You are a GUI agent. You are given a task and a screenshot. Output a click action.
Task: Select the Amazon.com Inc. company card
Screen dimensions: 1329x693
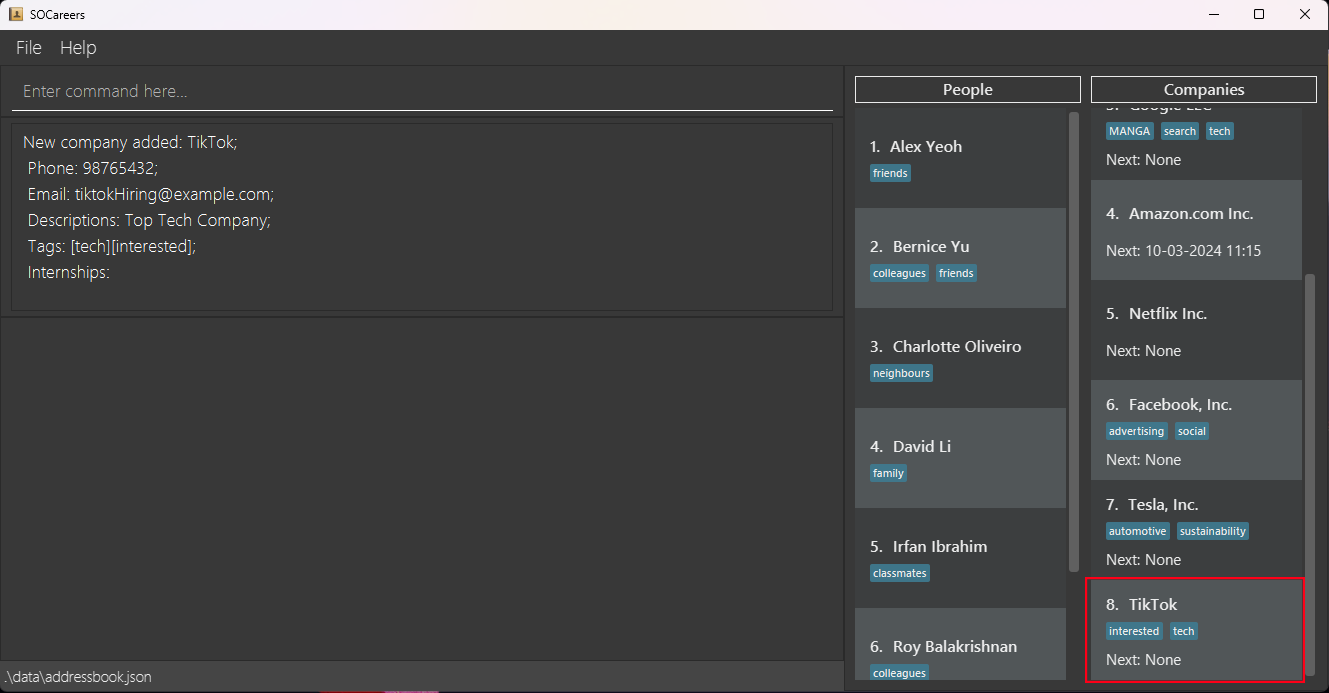click(1196, 230)
